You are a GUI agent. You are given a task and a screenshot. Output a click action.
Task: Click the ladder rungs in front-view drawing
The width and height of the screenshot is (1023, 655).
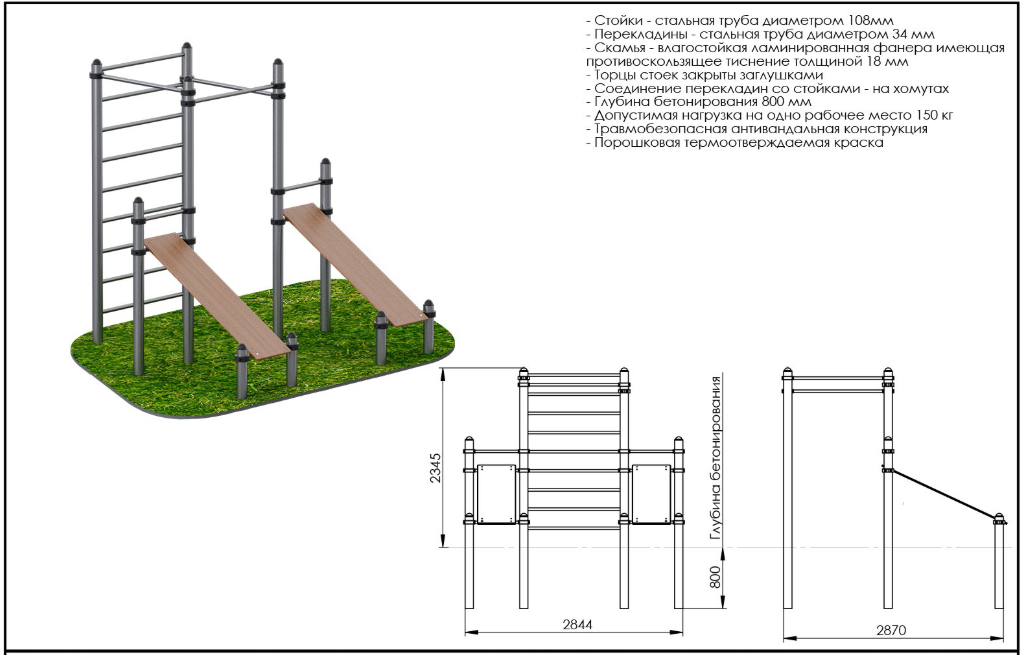574,450
